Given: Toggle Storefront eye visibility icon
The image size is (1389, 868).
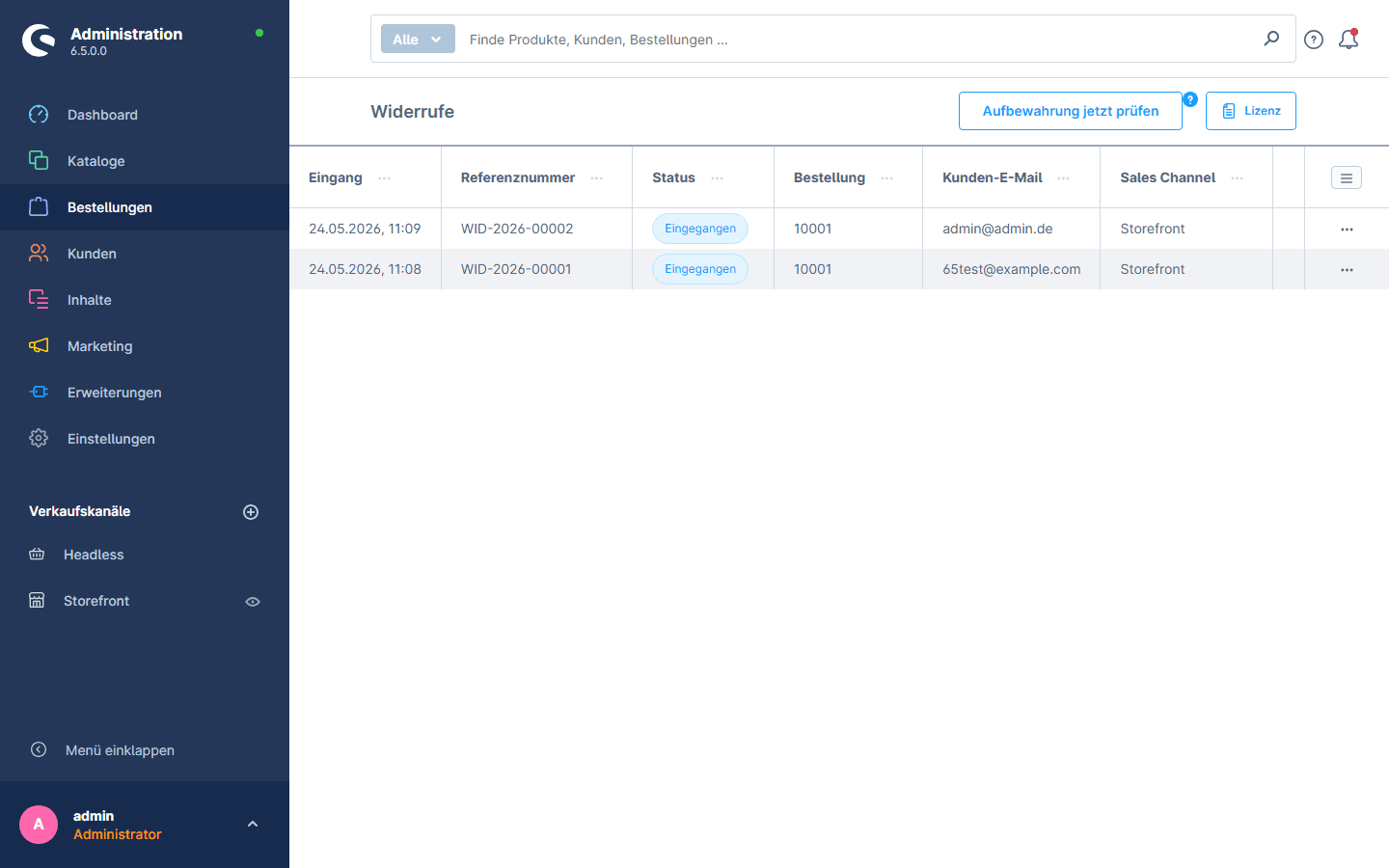Looking at the screenshot, I should point(253,602).
